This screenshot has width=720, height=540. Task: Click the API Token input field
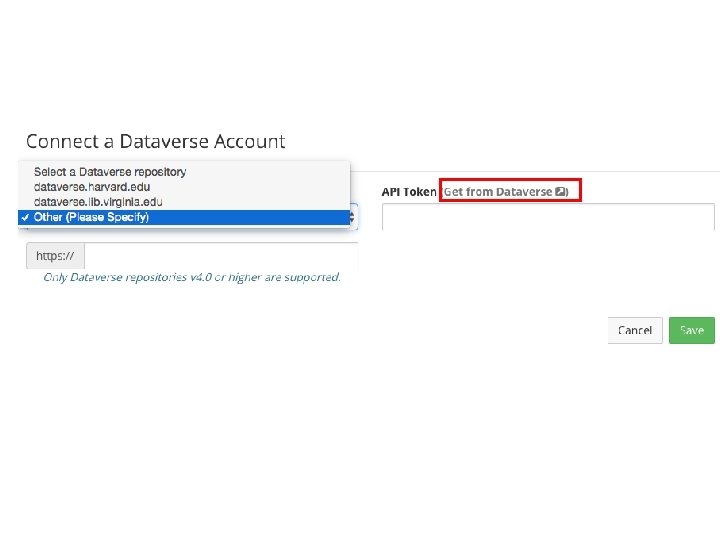tap(548, 217)
